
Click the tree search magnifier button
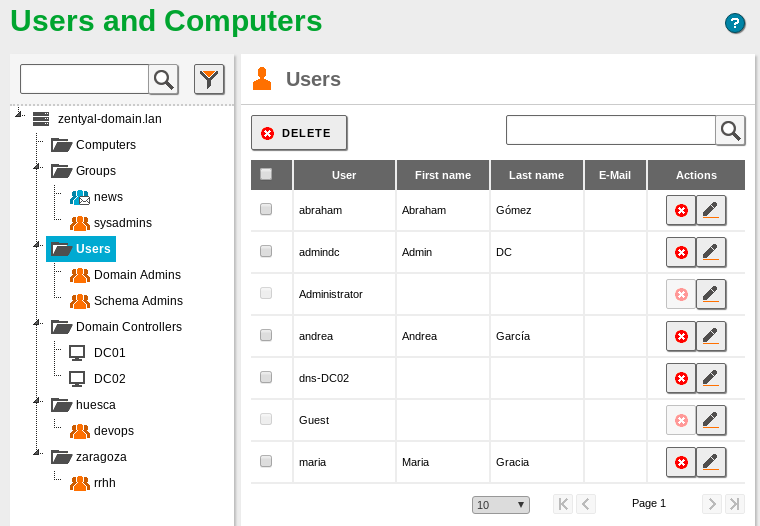tap(163, 79)
